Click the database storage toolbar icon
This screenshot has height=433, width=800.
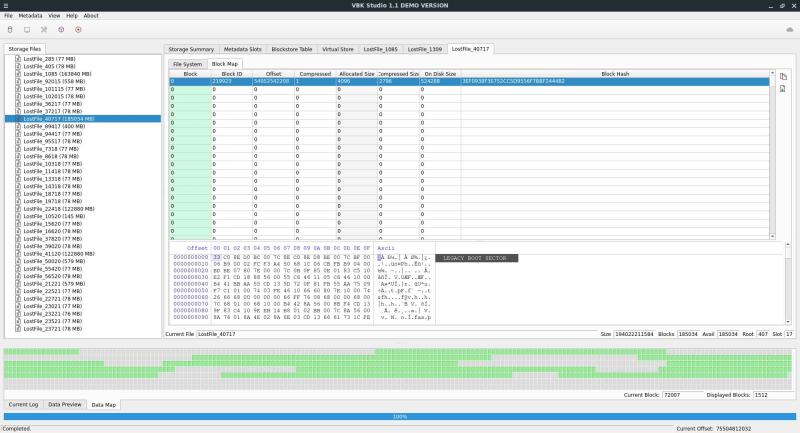coord(10,30)
